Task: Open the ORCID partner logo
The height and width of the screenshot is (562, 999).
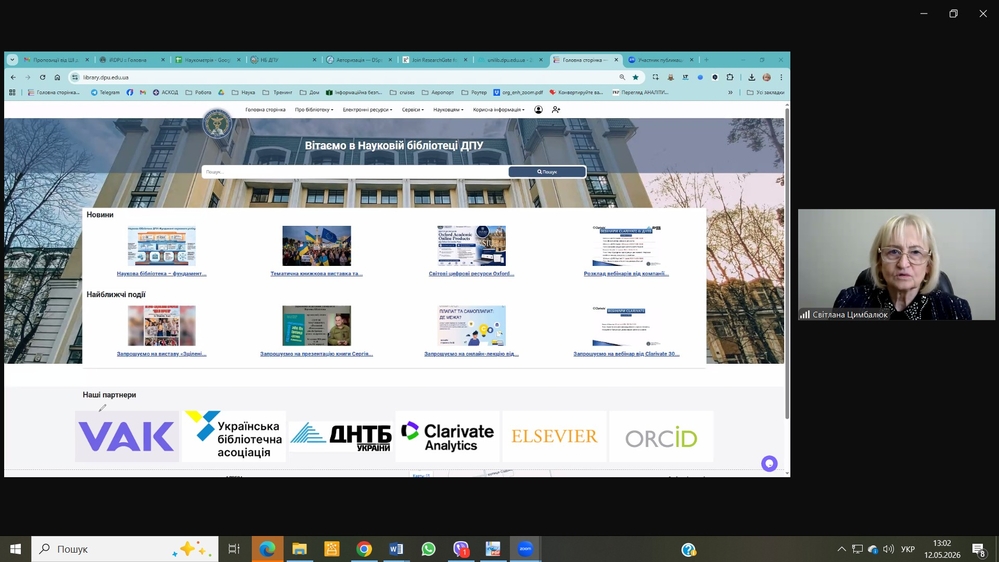Action: click(661, 436)
